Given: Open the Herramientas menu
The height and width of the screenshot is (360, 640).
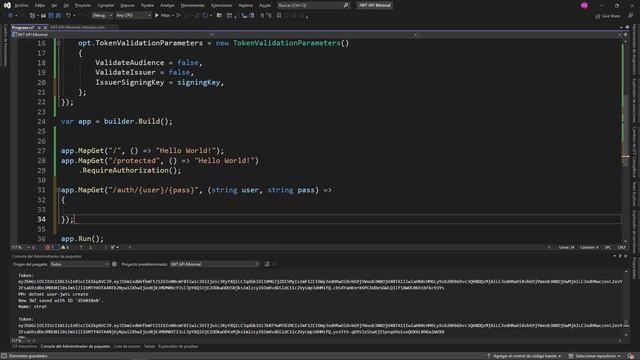Looking at the screenshot, I should [x=192, y=5].
